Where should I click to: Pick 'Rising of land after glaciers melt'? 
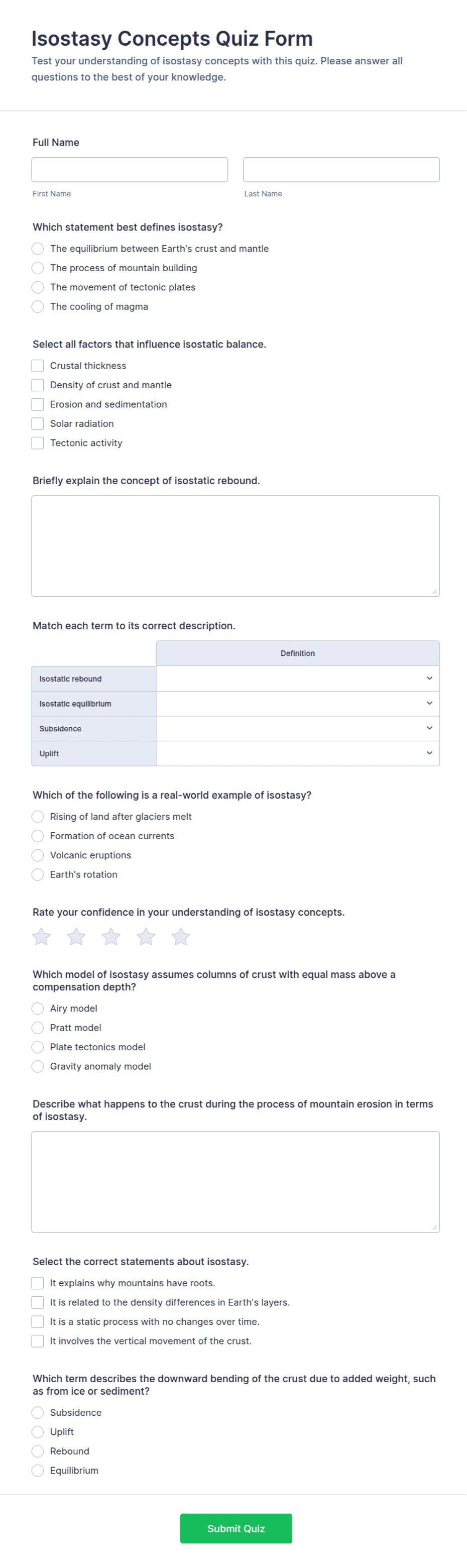(38, 816)
